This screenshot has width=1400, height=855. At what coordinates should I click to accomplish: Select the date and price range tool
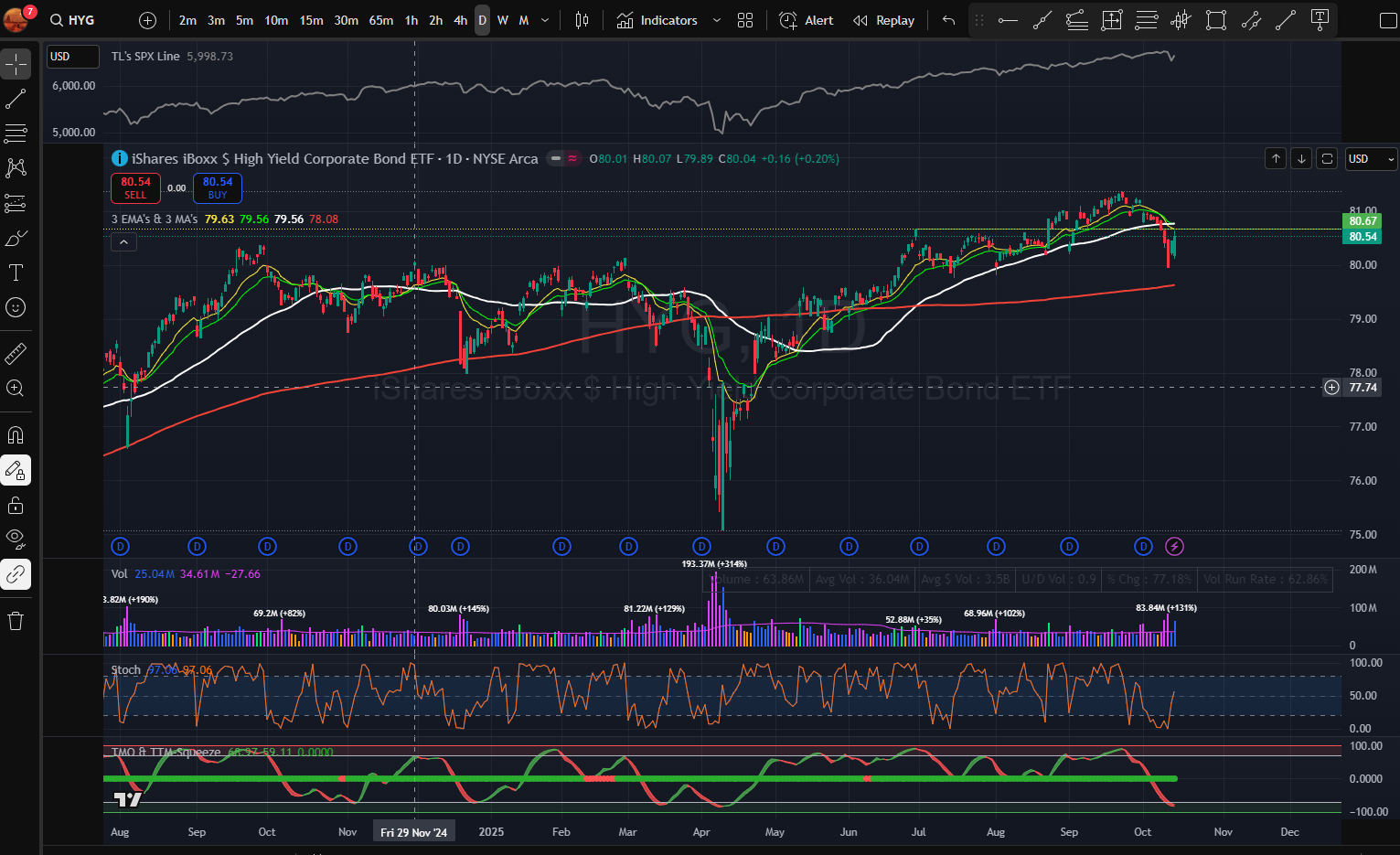pyautogui.click(x=1112, y=20)
